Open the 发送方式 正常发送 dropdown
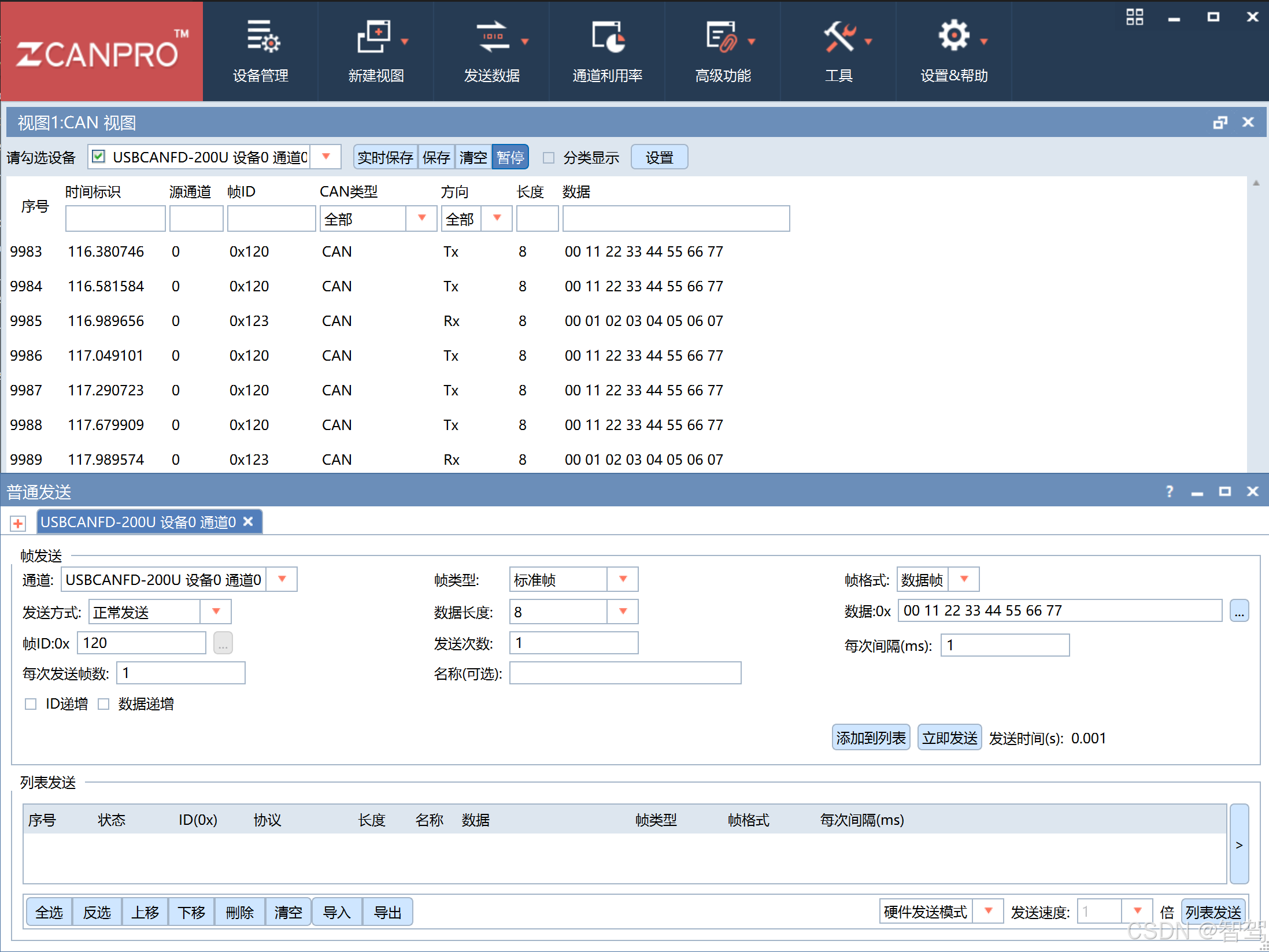Viewport: 1269px width, 952px height. (216, 612)
